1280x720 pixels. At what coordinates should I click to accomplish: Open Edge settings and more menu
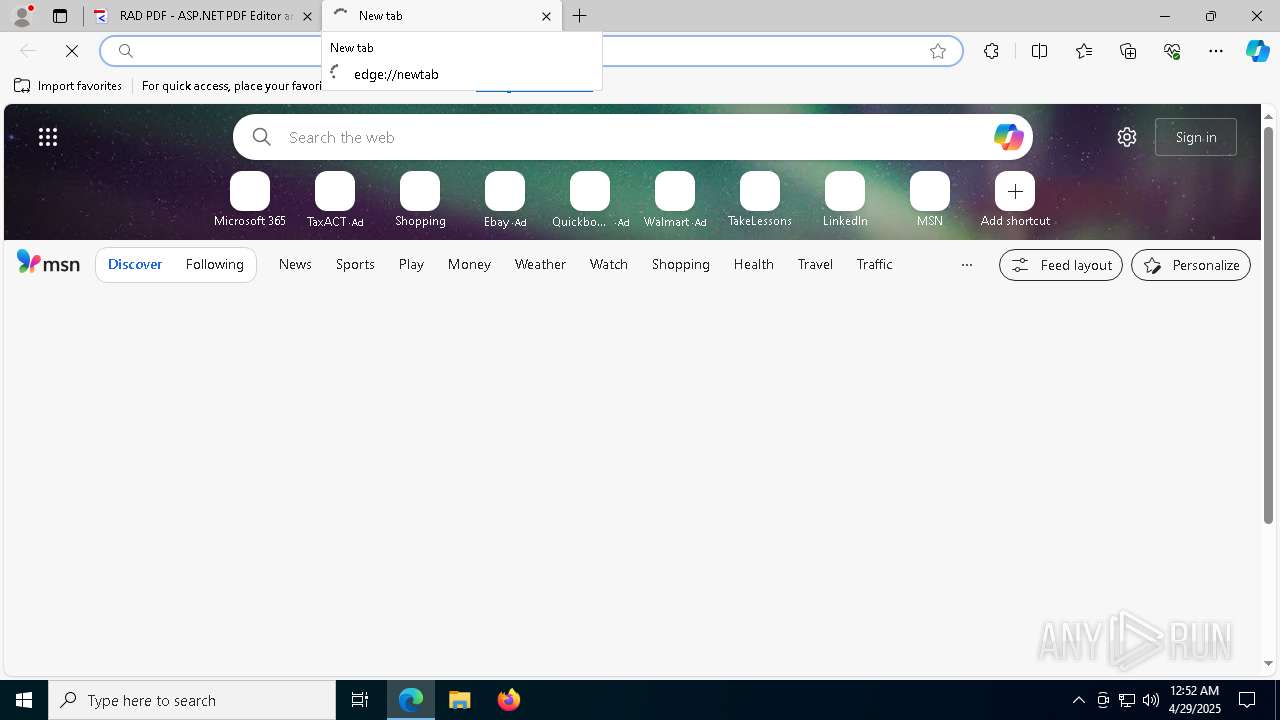coord(1216,51)
